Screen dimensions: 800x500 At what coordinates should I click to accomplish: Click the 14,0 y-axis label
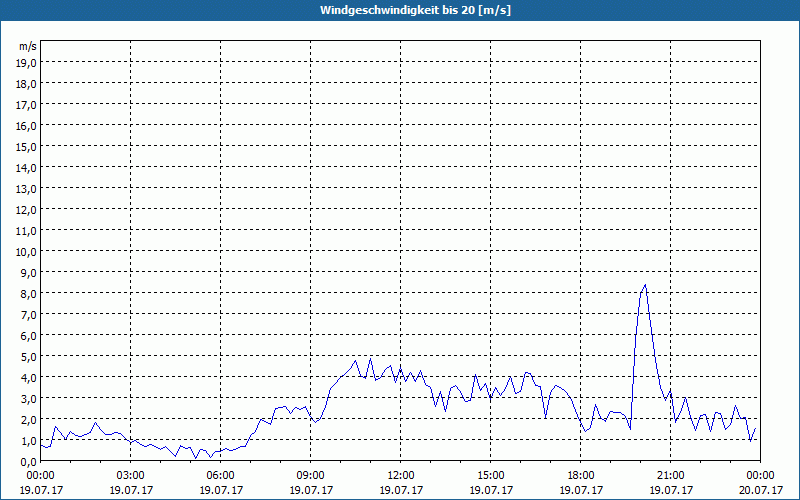click(28, 167)
